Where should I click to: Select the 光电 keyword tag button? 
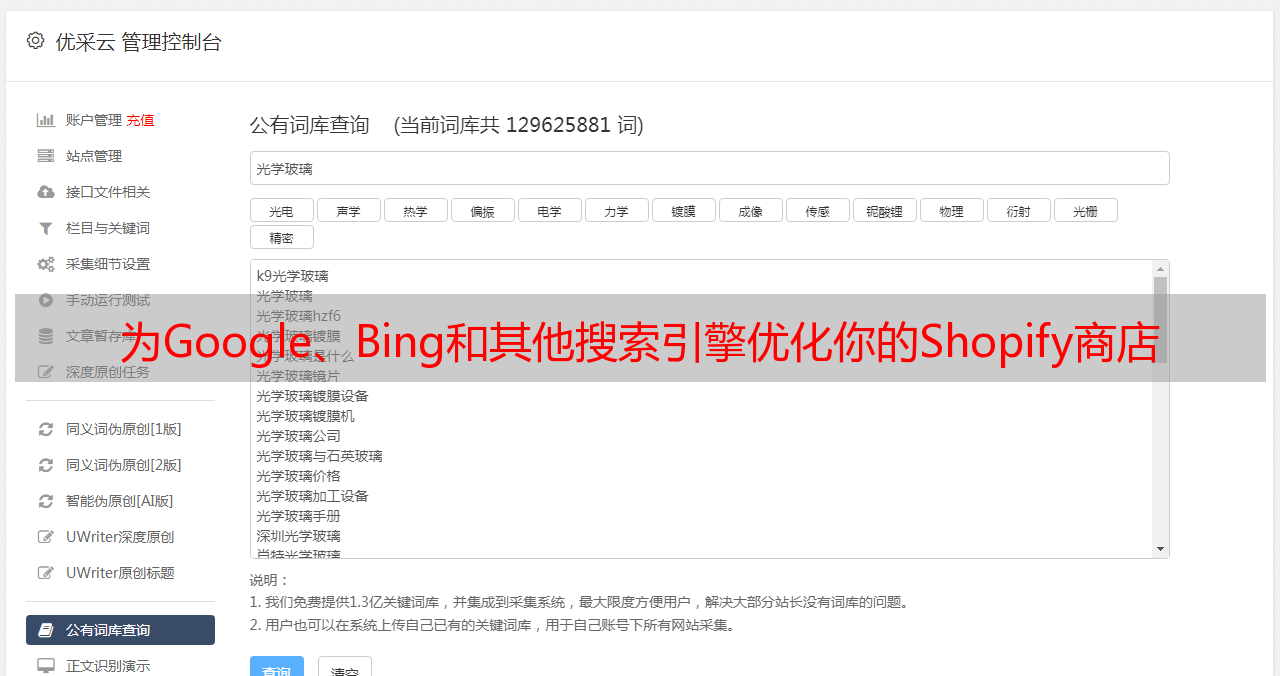[281, 210]
